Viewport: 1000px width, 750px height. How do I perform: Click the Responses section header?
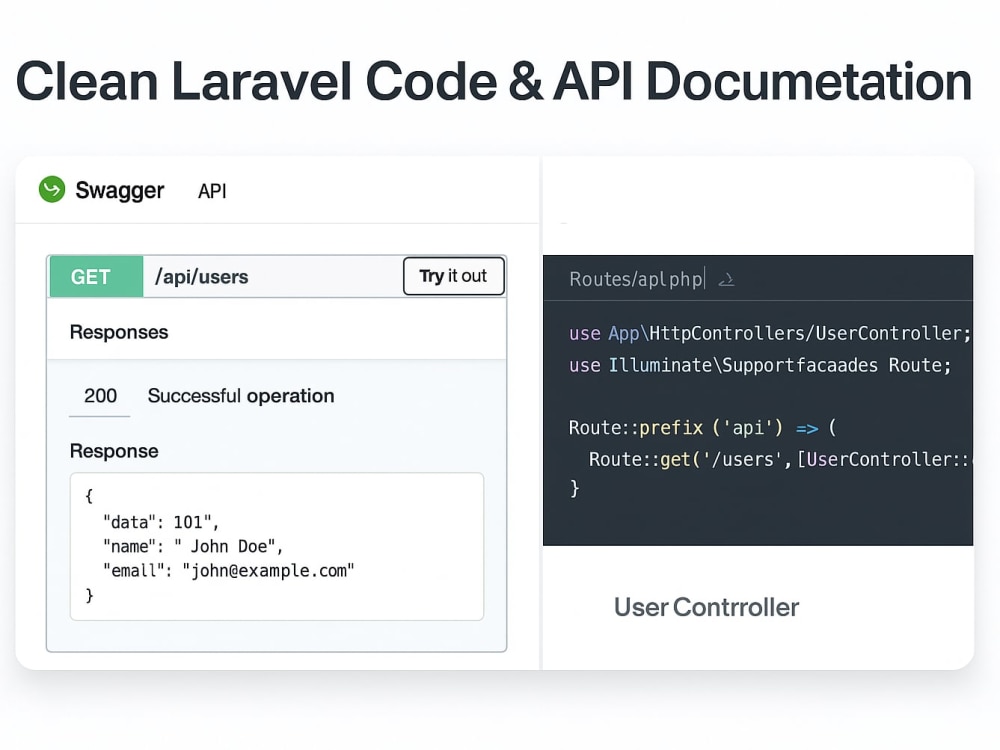[x=119, y=332]
